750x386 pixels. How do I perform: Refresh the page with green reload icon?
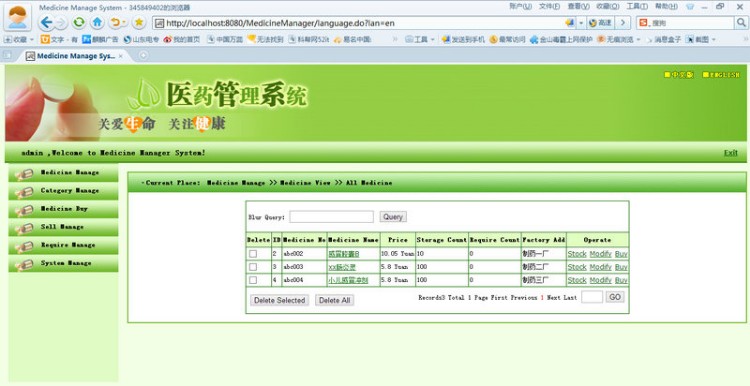coord(78,22)
